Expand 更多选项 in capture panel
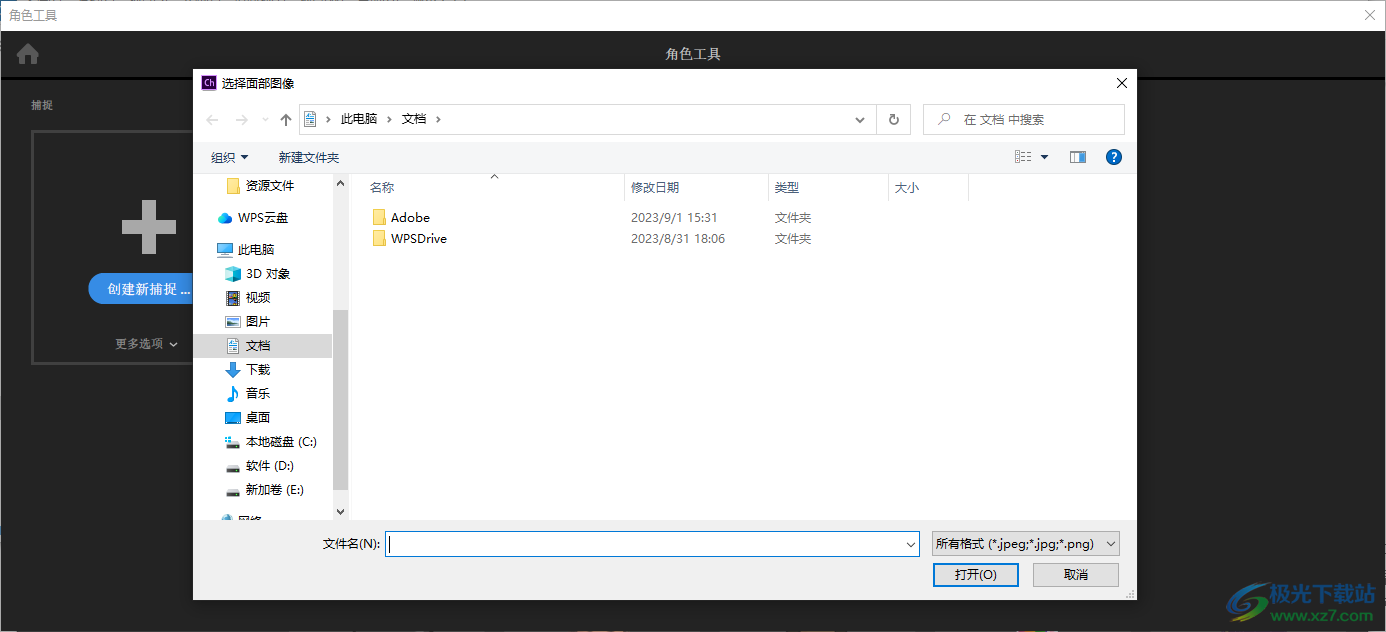Image resolution: width=1386 pixels, height=632 pixels. click(x=146, y=344)
